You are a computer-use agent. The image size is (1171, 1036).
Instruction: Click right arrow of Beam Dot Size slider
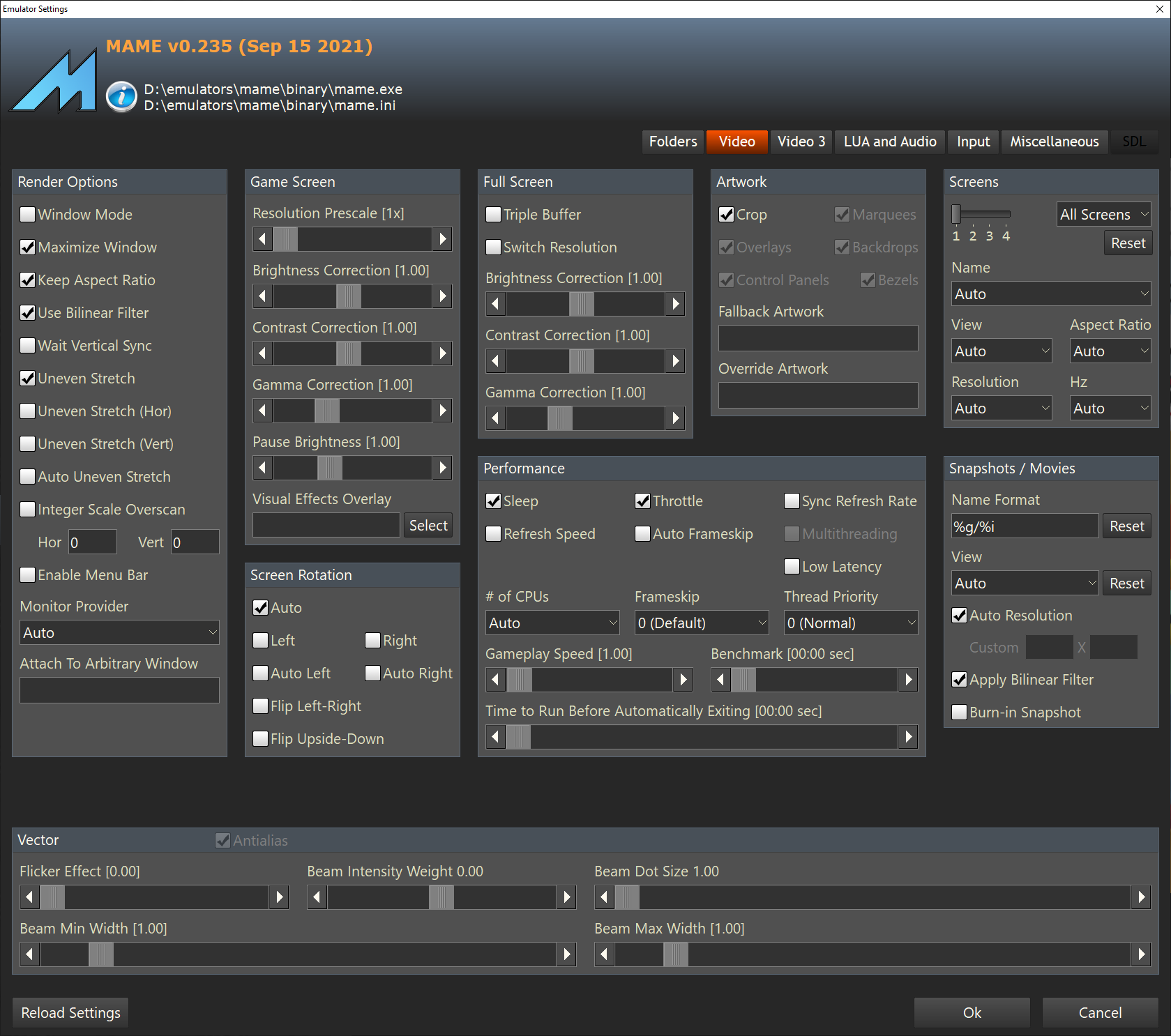coord(1141,897)
